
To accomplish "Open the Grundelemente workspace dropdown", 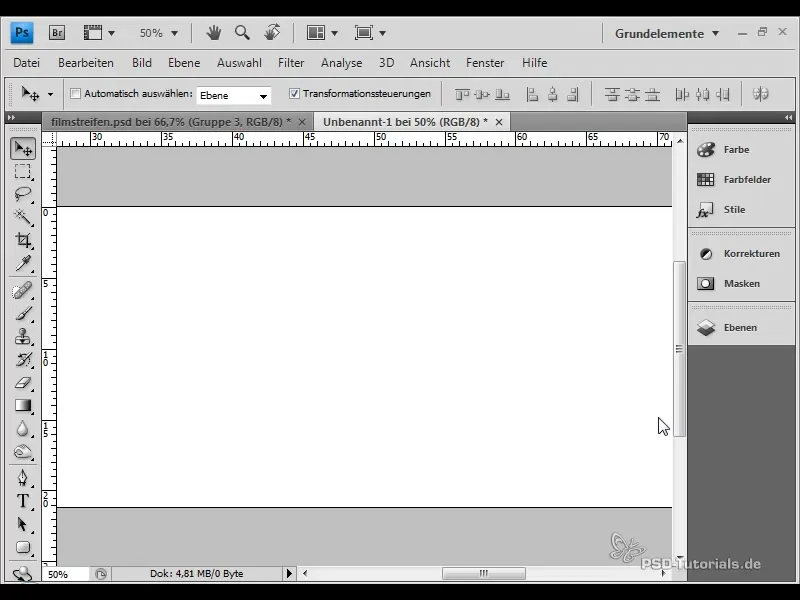I will point(667,34).
